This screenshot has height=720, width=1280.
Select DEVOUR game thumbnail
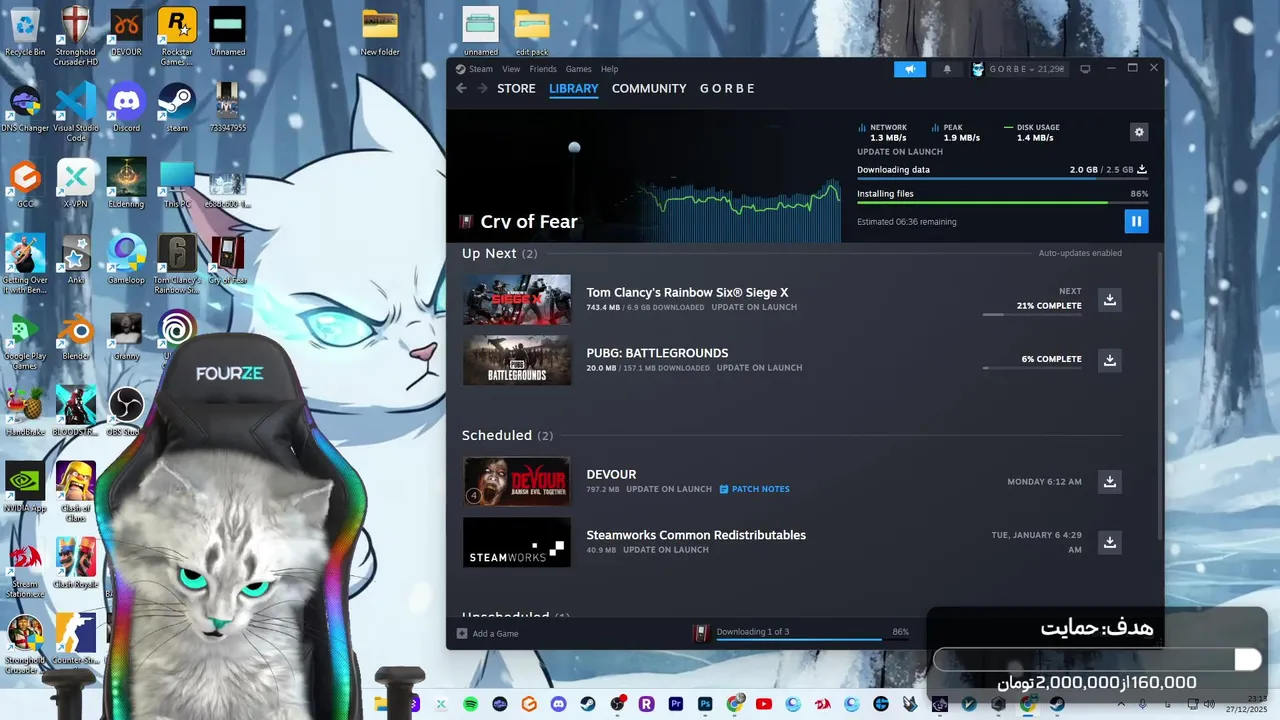pos(517,482)
